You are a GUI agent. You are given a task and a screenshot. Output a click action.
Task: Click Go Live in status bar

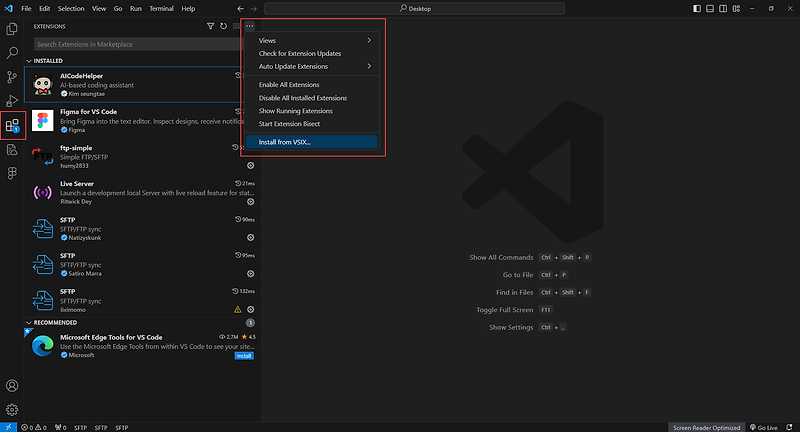[763, 427]
